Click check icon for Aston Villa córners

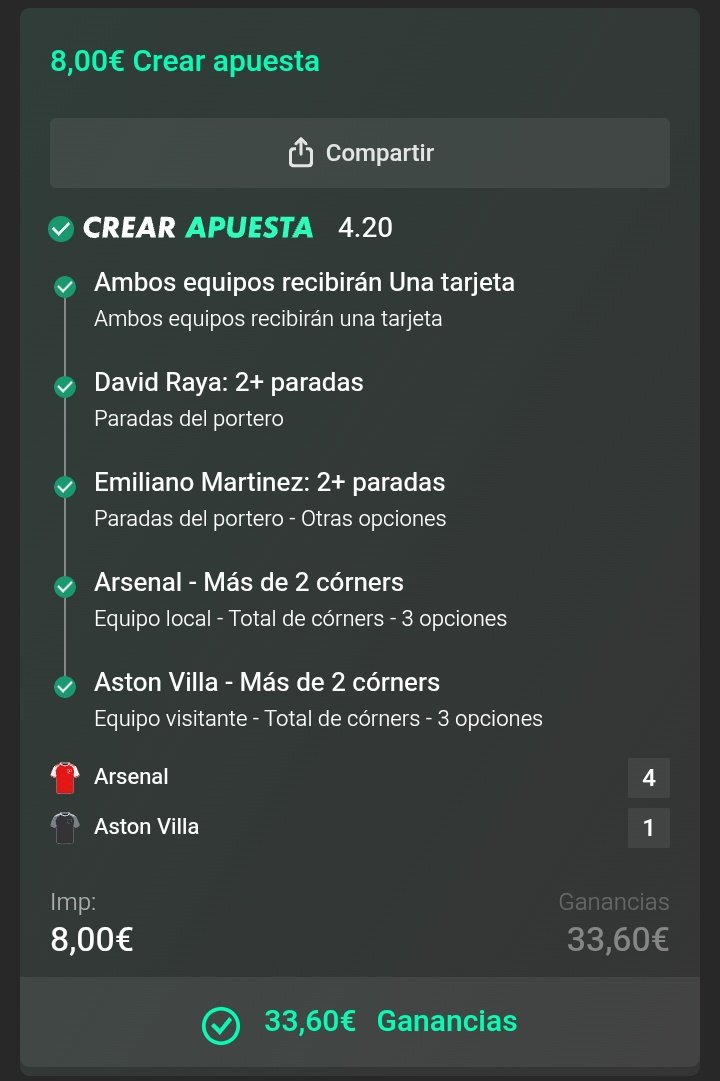[66, 687]
